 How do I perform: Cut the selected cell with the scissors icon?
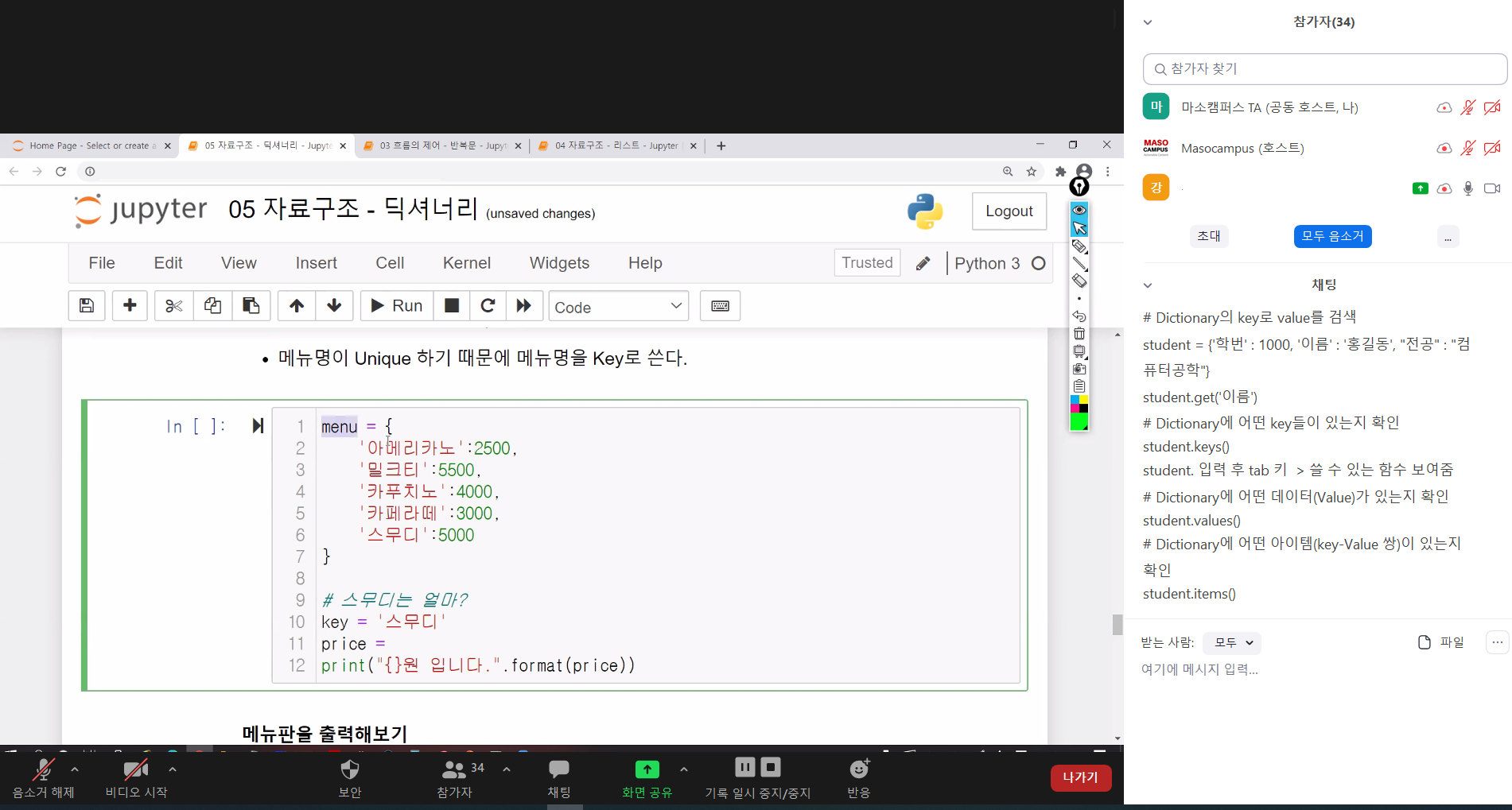coord(173,306)
